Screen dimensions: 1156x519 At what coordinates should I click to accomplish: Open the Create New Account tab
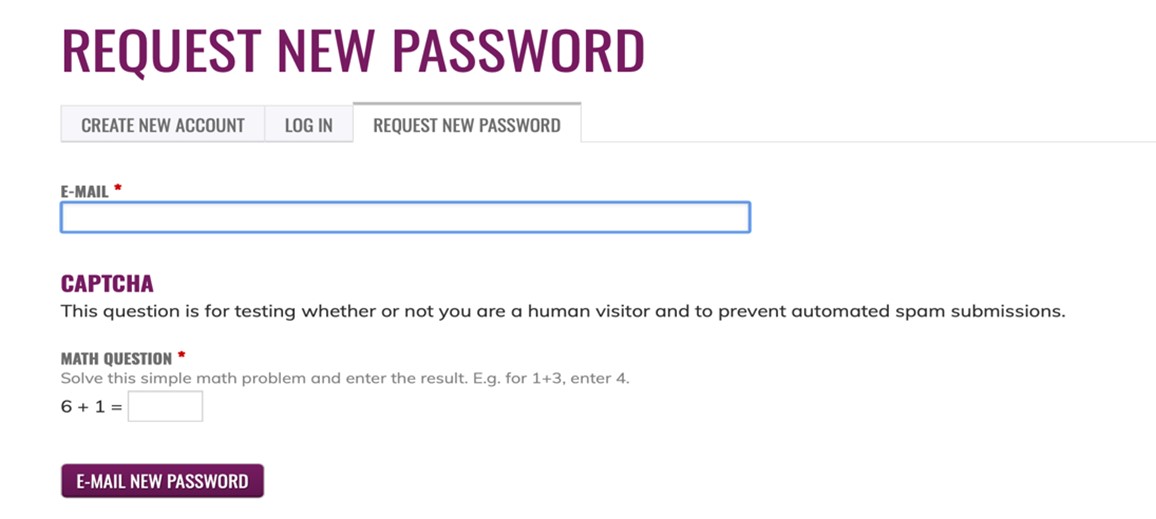tap(163, 125)
